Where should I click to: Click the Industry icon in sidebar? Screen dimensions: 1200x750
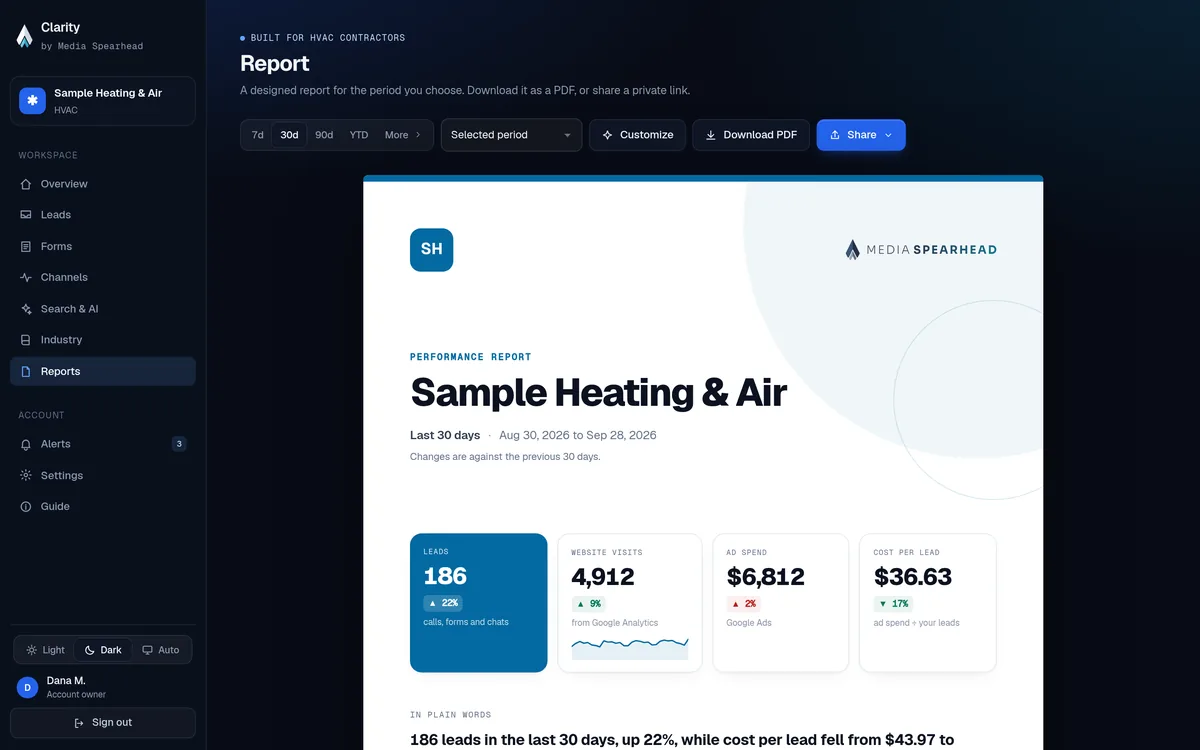(26, 340)
